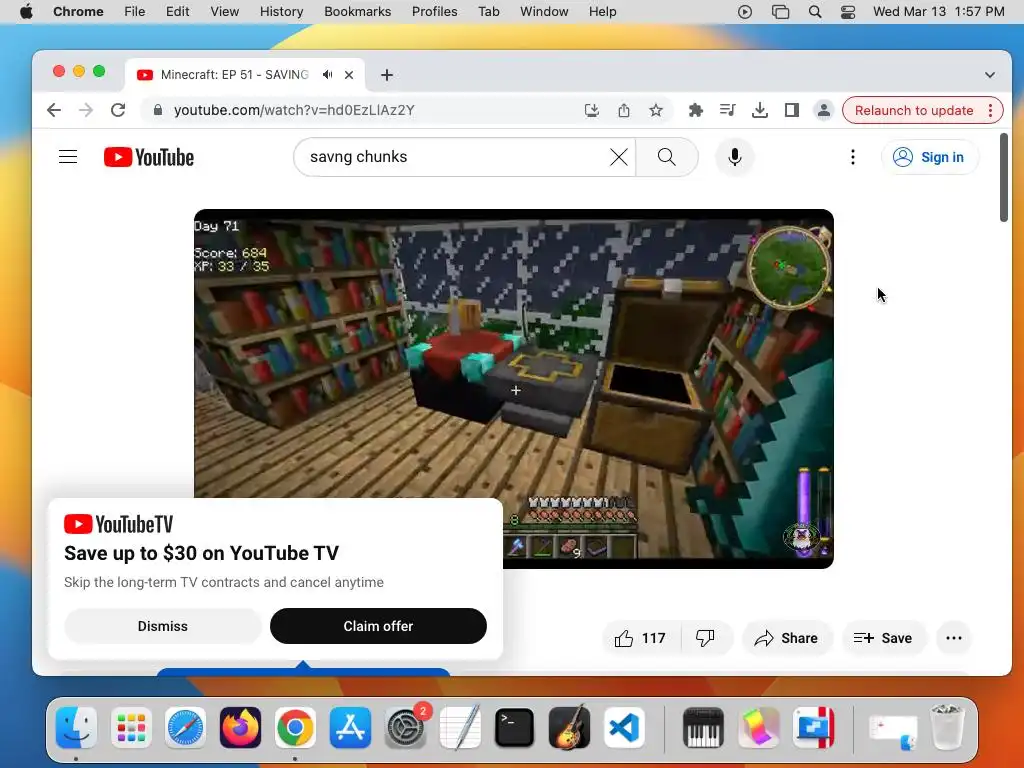This screenshot has height=768, width=1024.
Task: Open the Apple menu
Action: click(x=26, y=12)
